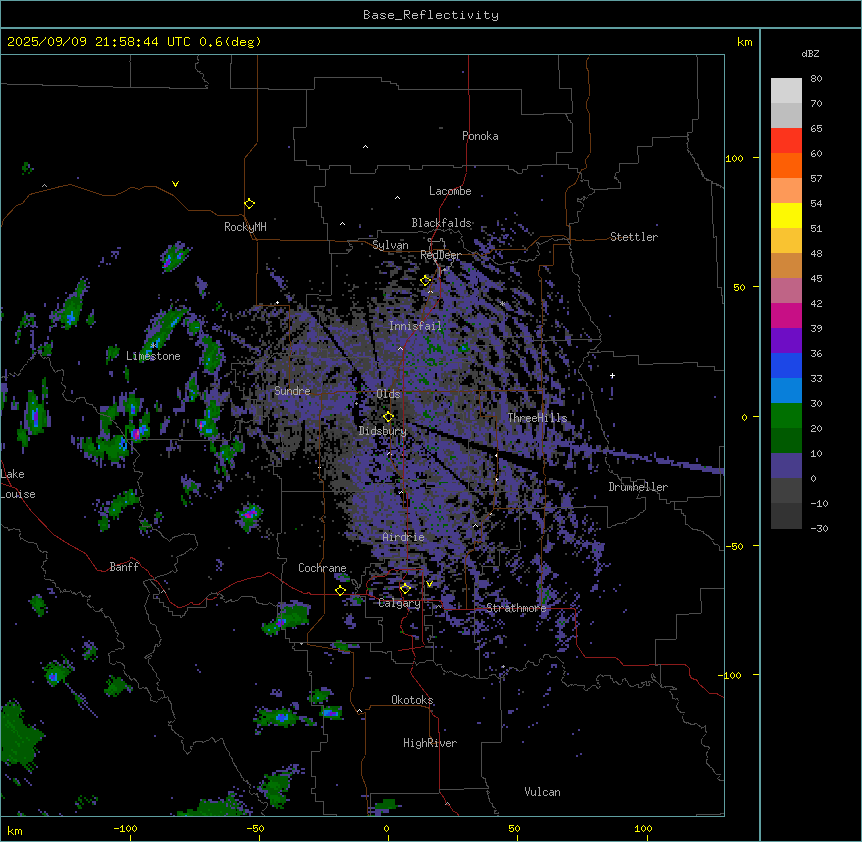Click the white asterisk marker above Limestone
The image size is (862, 842).
point(154,345)
